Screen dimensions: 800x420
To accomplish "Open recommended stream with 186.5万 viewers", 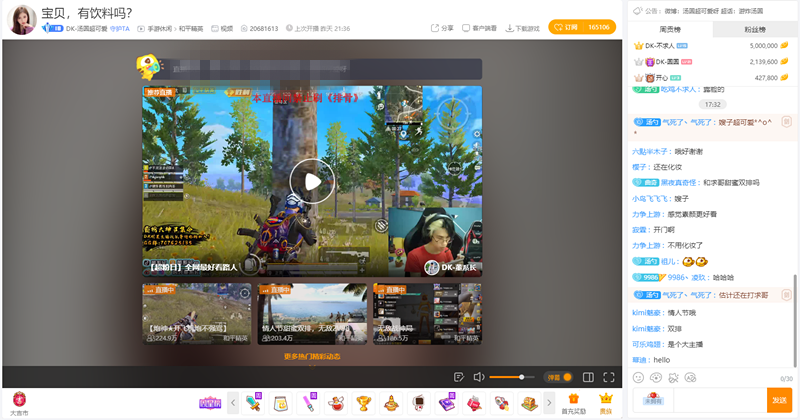I will (428, 314).
